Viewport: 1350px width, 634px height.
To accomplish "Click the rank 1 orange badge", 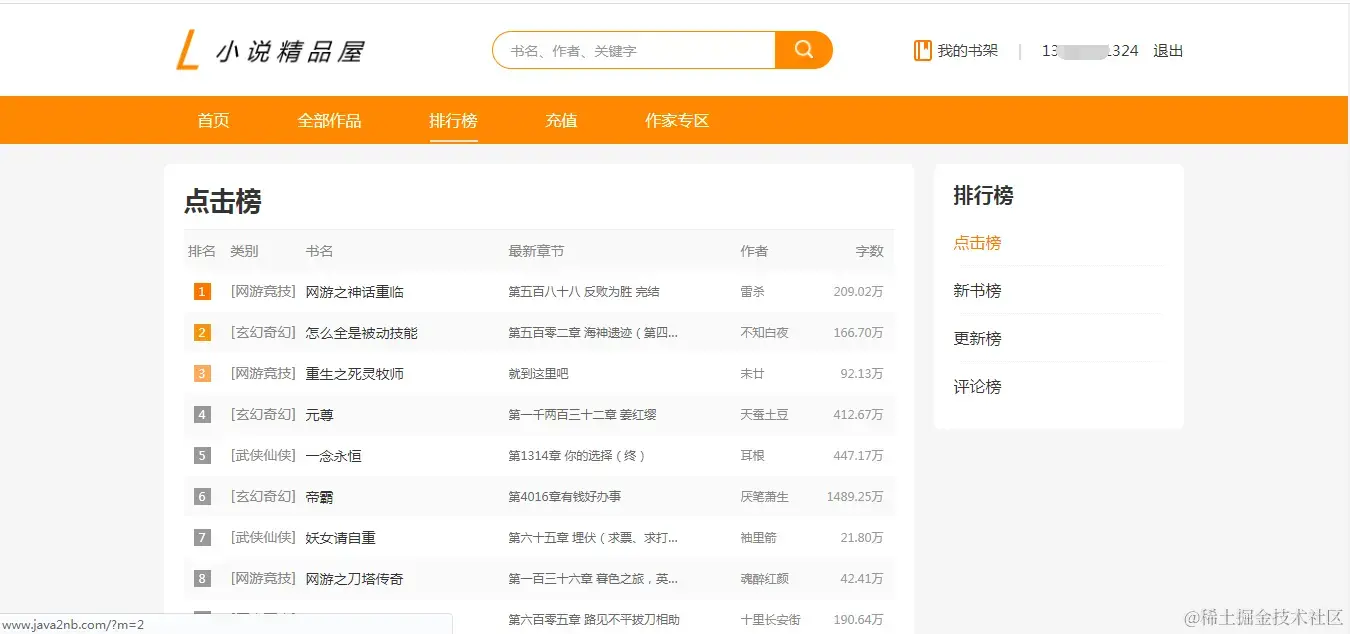I will click(202, 292).
